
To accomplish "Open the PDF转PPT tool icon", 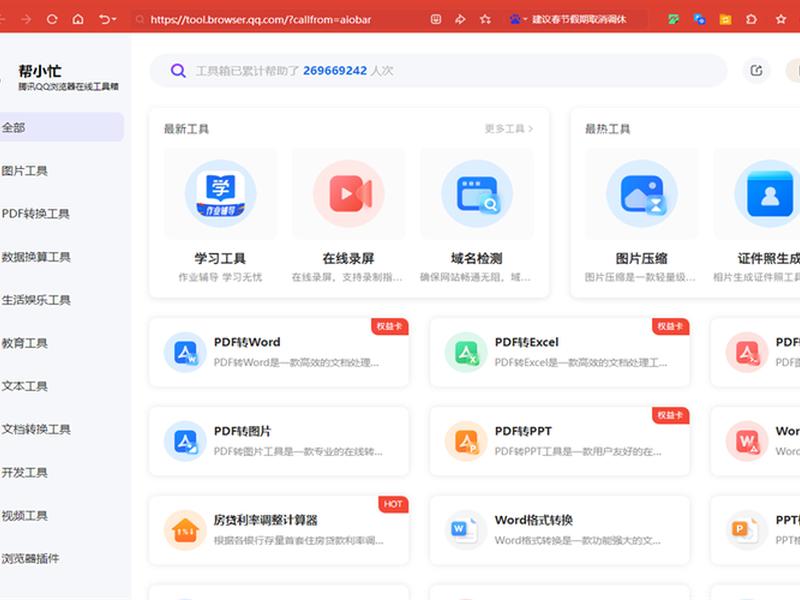I will [x=466, y=441].
